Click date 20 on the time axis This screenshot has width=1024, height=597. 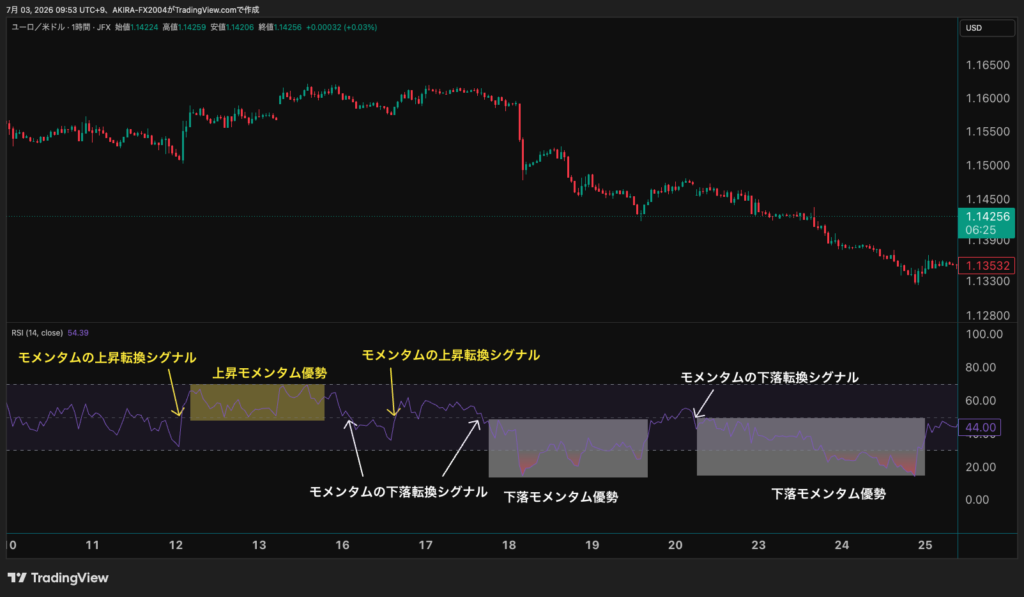(x=675, y=545)
